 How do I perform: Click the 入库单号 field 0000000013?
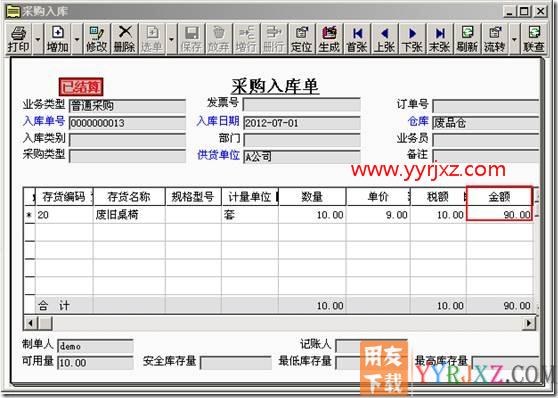[x=127, y=123]
